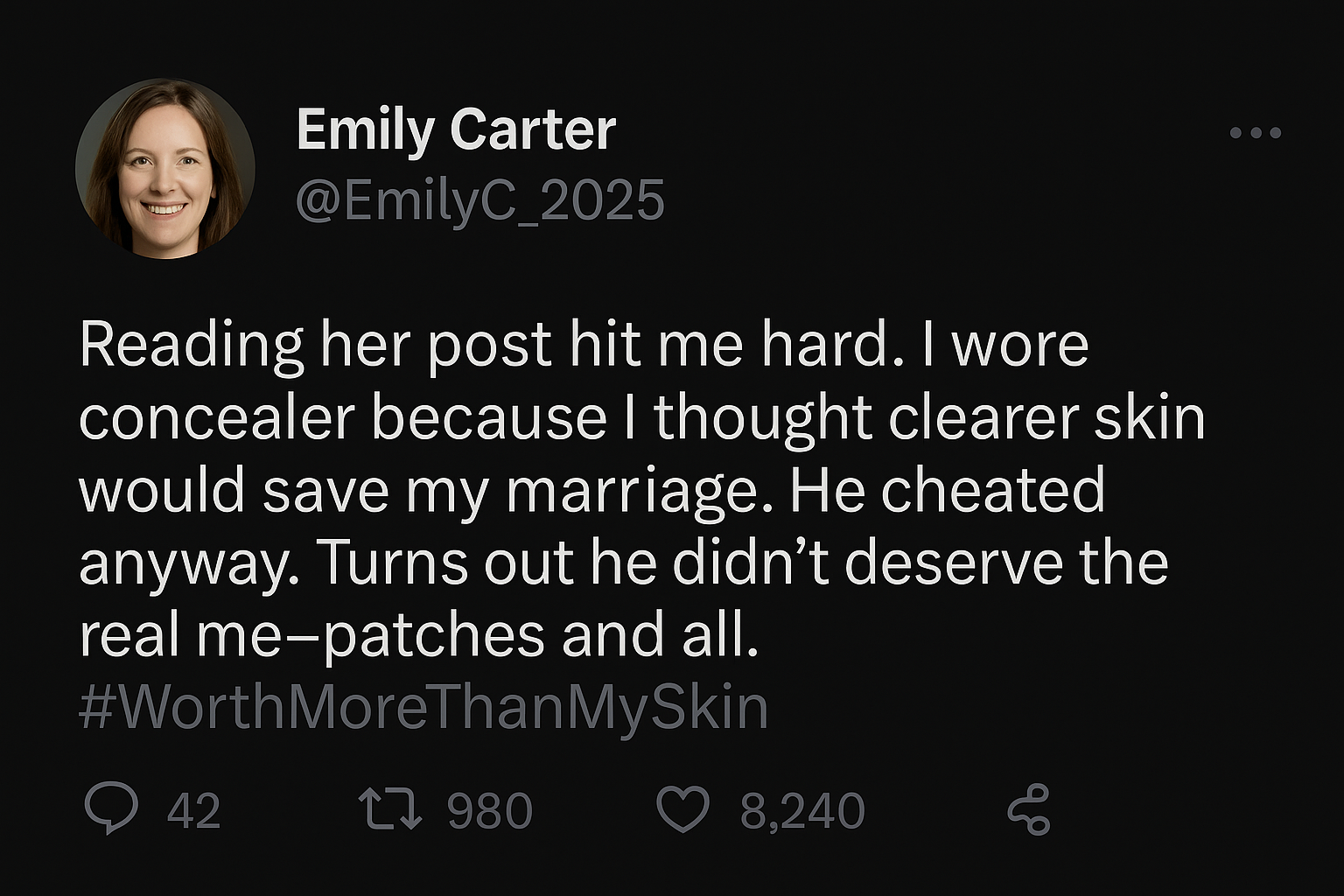Click "Reading her post" opening text

(x=315, y=345)
